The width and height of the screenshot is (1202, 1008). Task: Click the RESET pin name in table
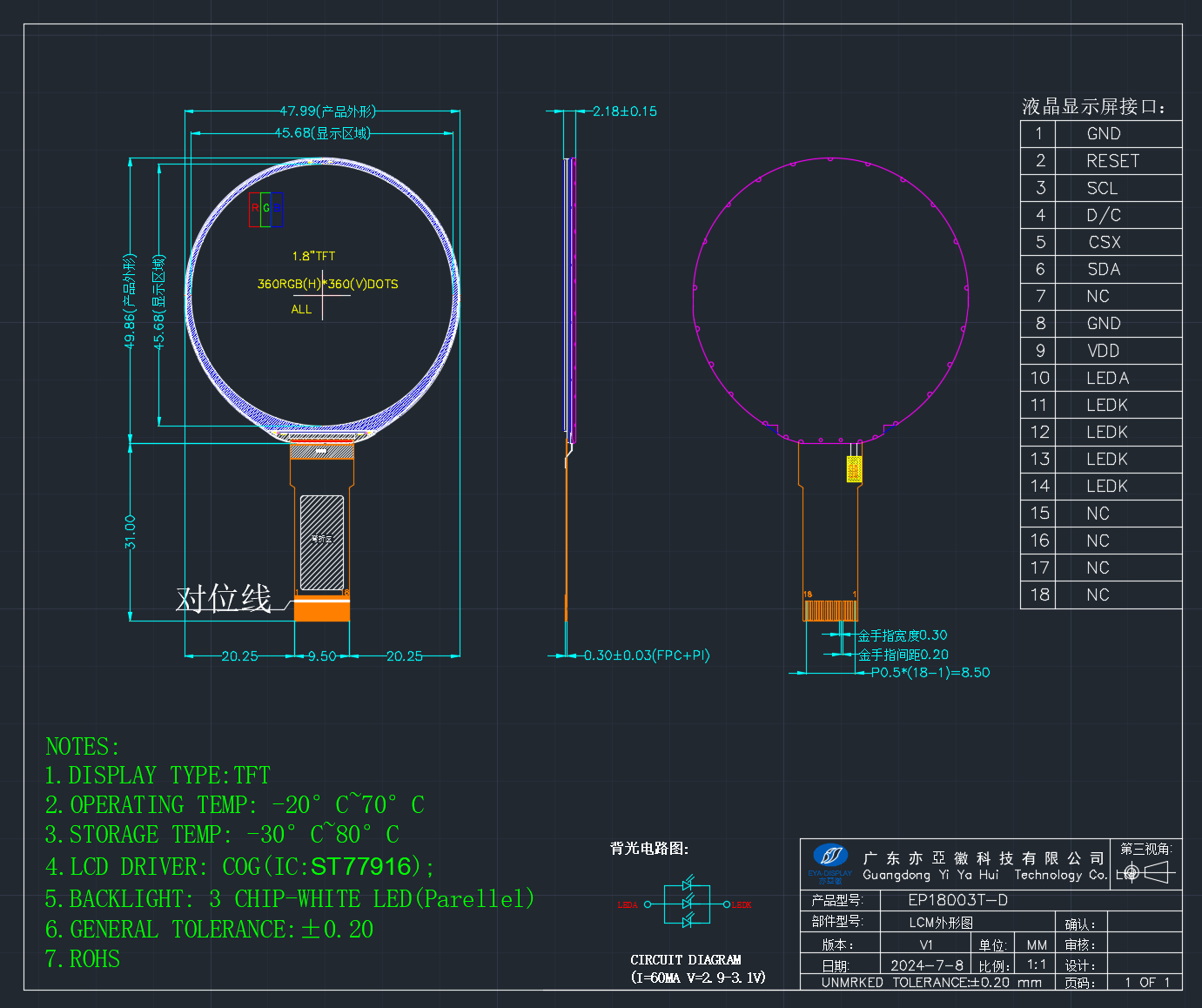(x=1112, y=161)
